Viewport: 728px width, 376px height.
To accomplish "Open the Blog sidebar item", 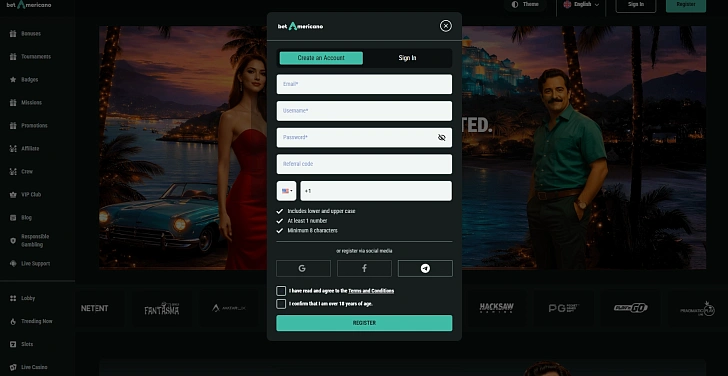I will click(x=21, y=218).
